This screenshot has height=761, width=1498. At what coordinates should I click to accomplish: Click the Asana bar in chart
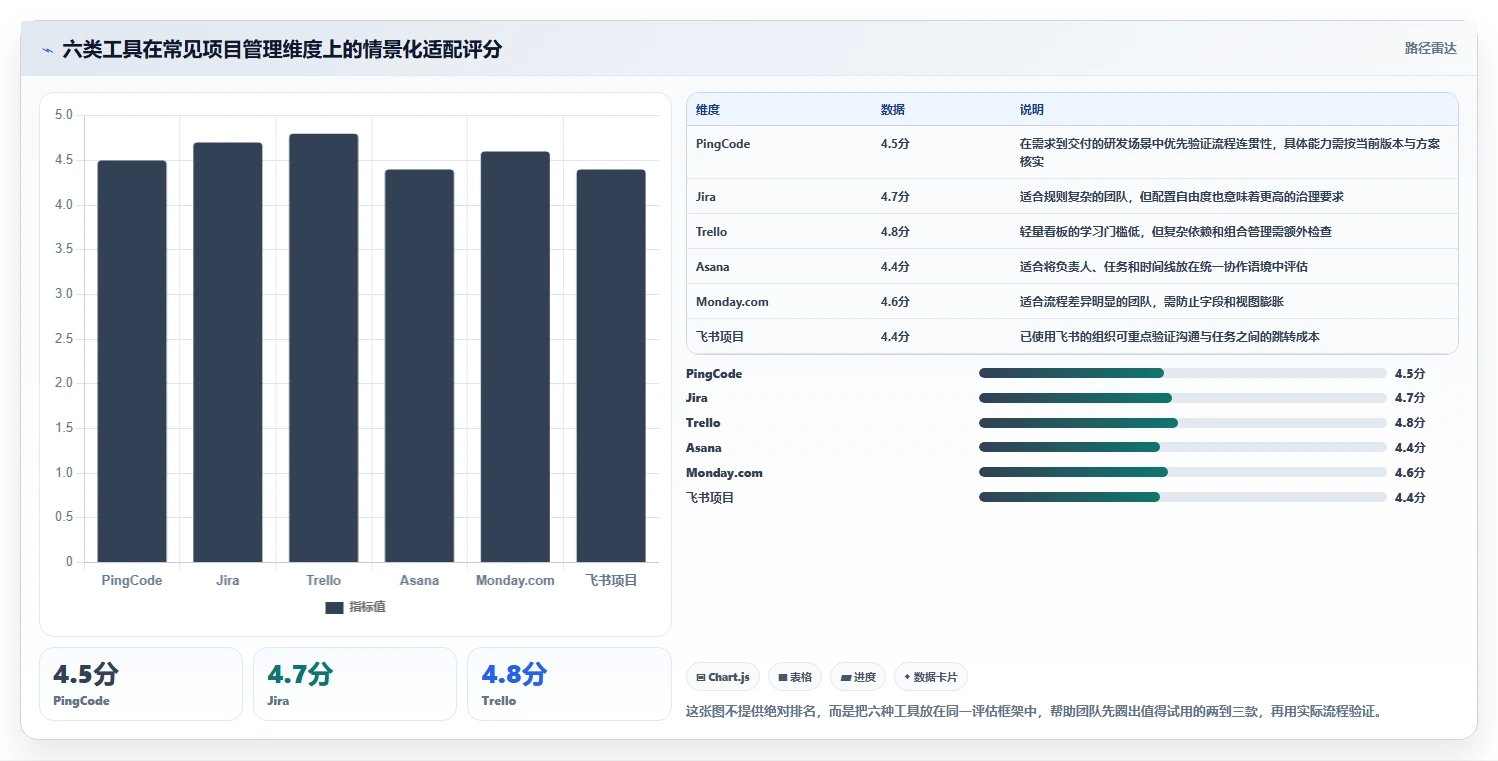point(419,366)
